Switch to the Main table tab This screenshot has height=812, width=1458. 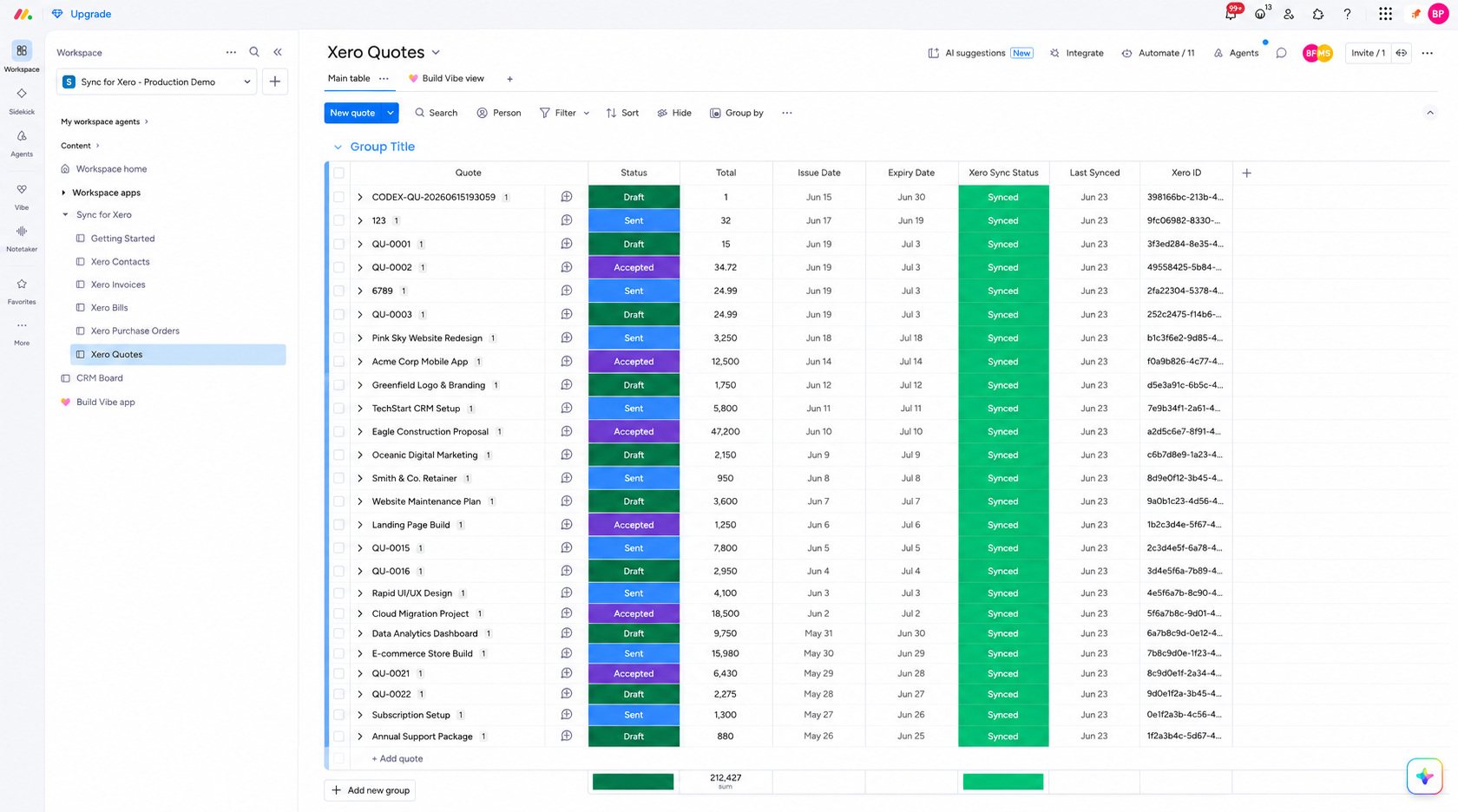349,79
